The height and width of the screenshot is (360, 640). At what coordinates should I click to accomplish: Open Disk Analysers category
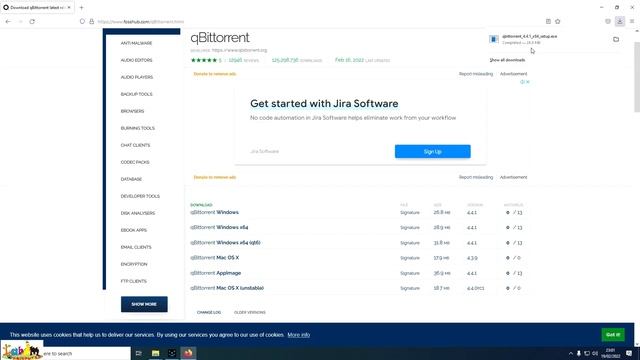click(x=138, y=213)
